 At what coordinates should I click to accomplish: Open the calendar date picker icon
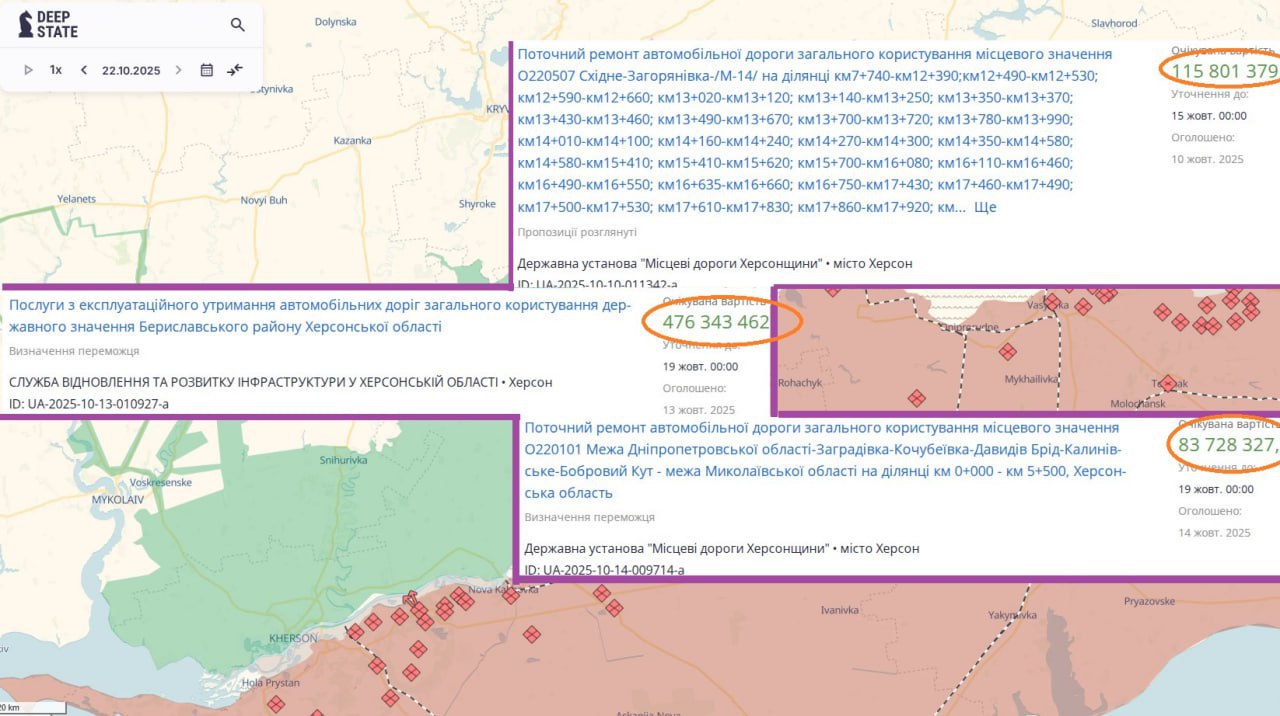tap(207, 70)
